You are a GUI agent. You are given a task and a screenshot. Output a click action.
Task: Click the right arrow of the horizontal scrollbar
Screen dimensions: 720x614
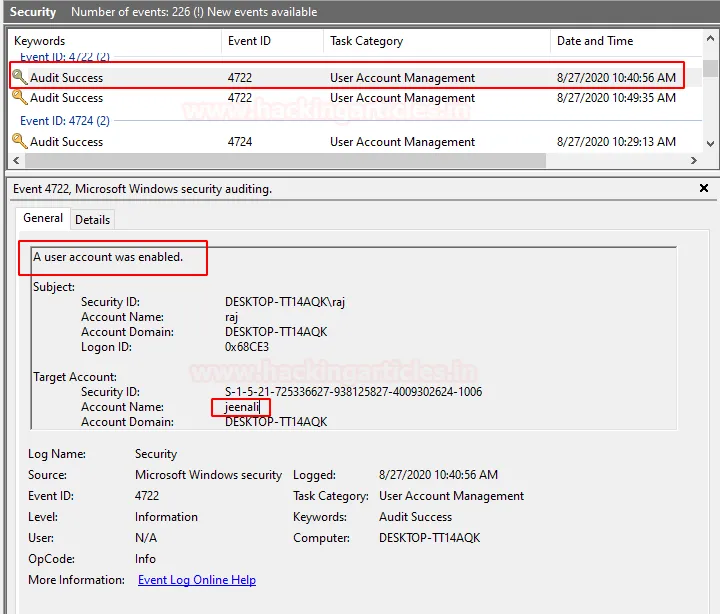(x=693, y=161)
